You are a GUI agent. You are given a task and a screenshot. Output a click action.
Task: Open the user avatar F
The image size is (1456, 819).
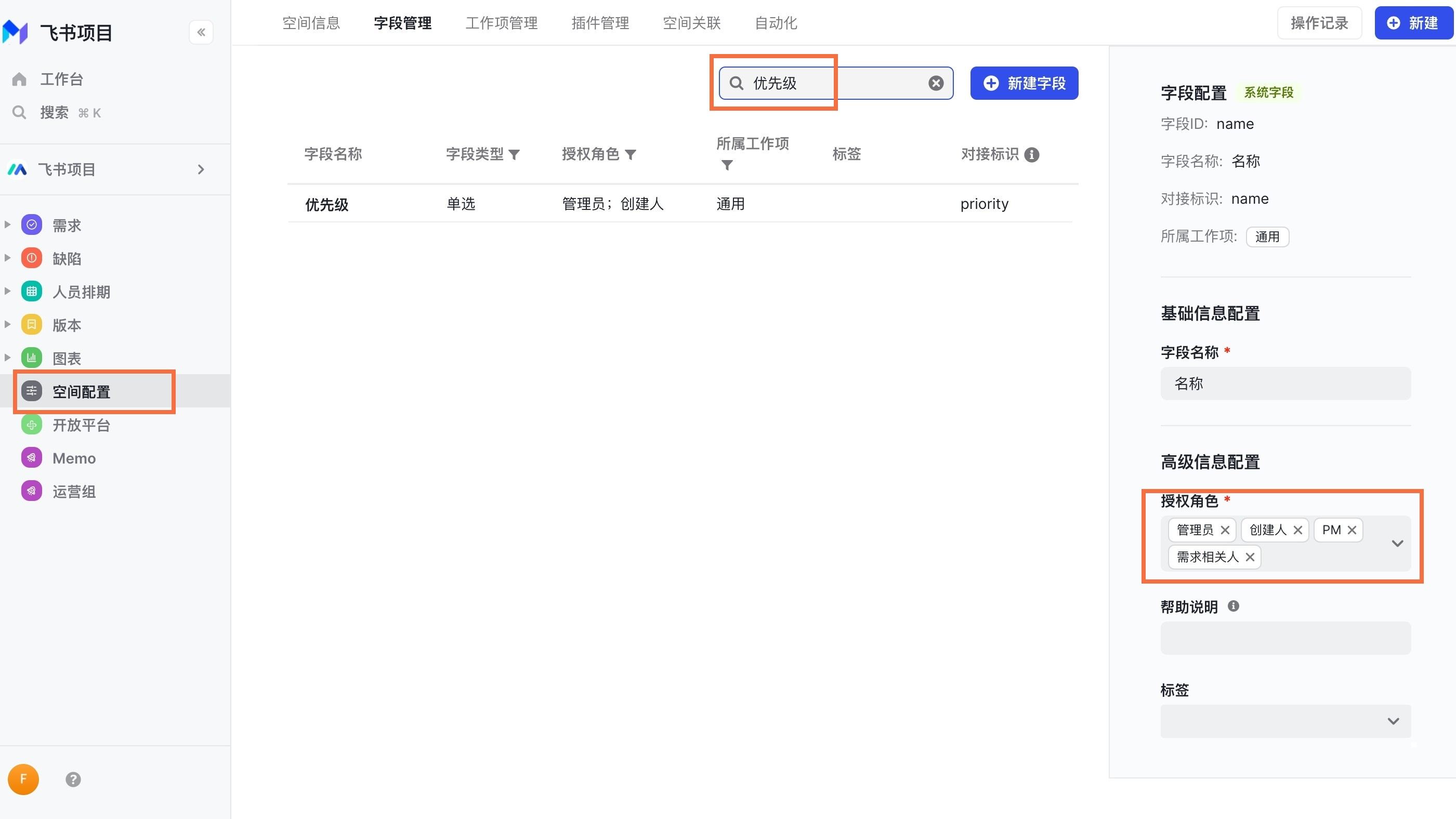click(x=23, y=780)
